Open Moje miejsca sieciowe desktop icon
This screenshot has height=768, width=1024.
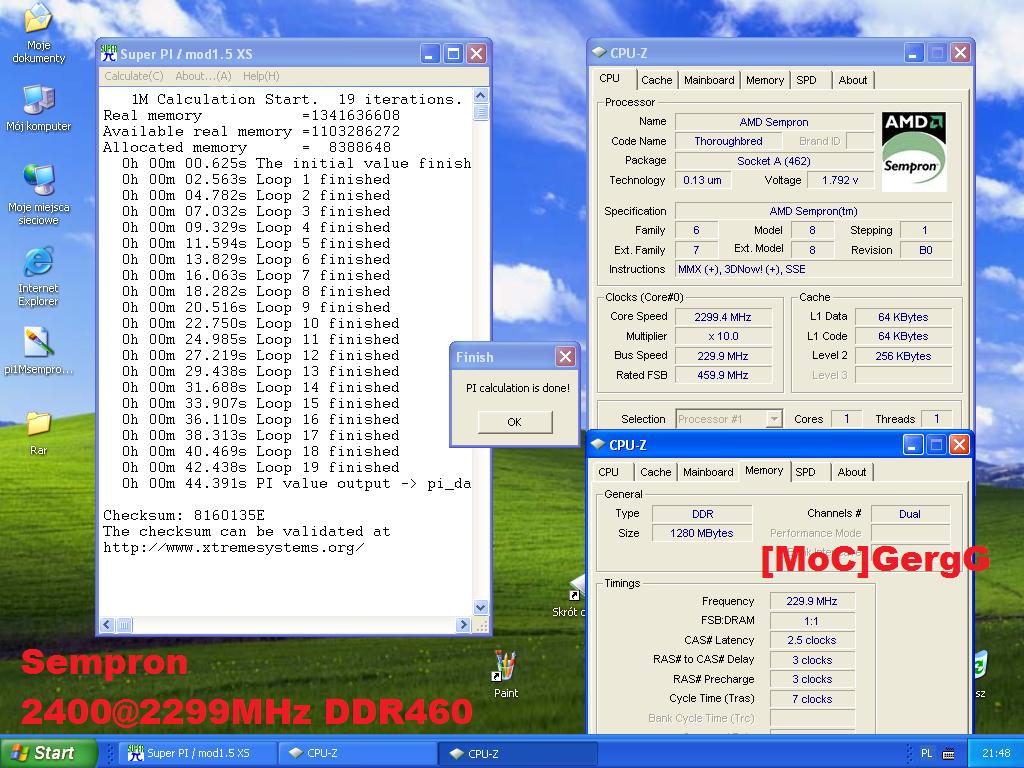pyautogui.click(x=39, y=195)
